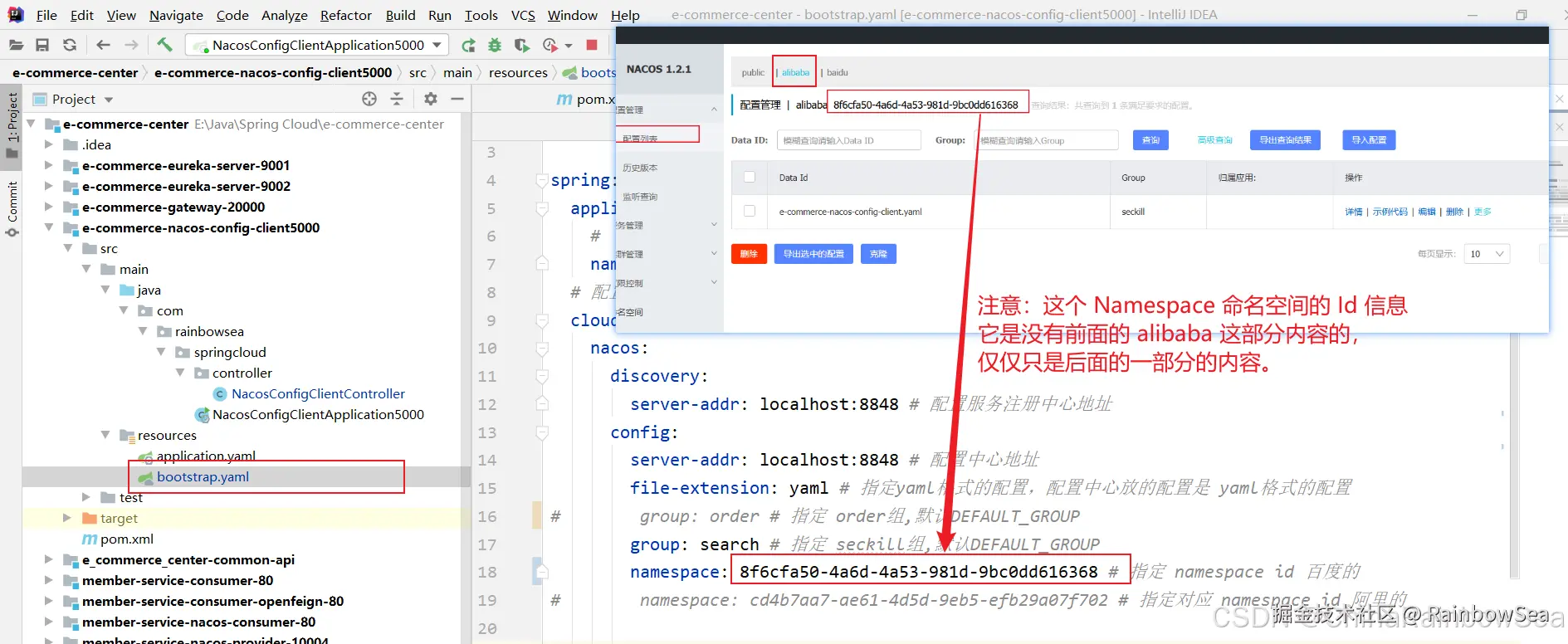Open the Project view selector dropdown

109,100
